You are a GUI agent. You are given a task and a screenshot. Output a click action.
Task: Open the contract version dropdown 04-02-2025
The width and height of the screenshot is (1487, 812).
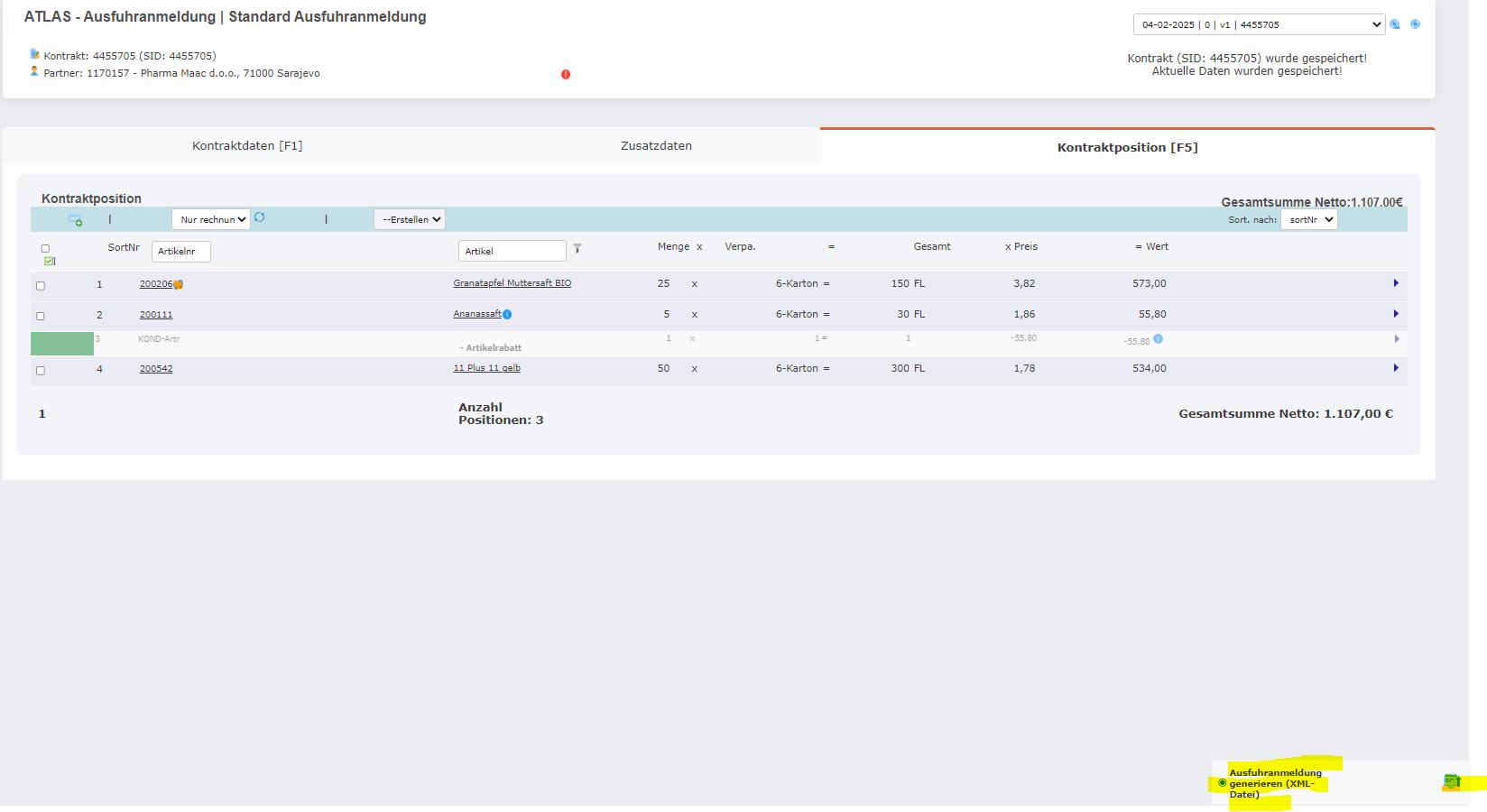[x=1258, y=24]
